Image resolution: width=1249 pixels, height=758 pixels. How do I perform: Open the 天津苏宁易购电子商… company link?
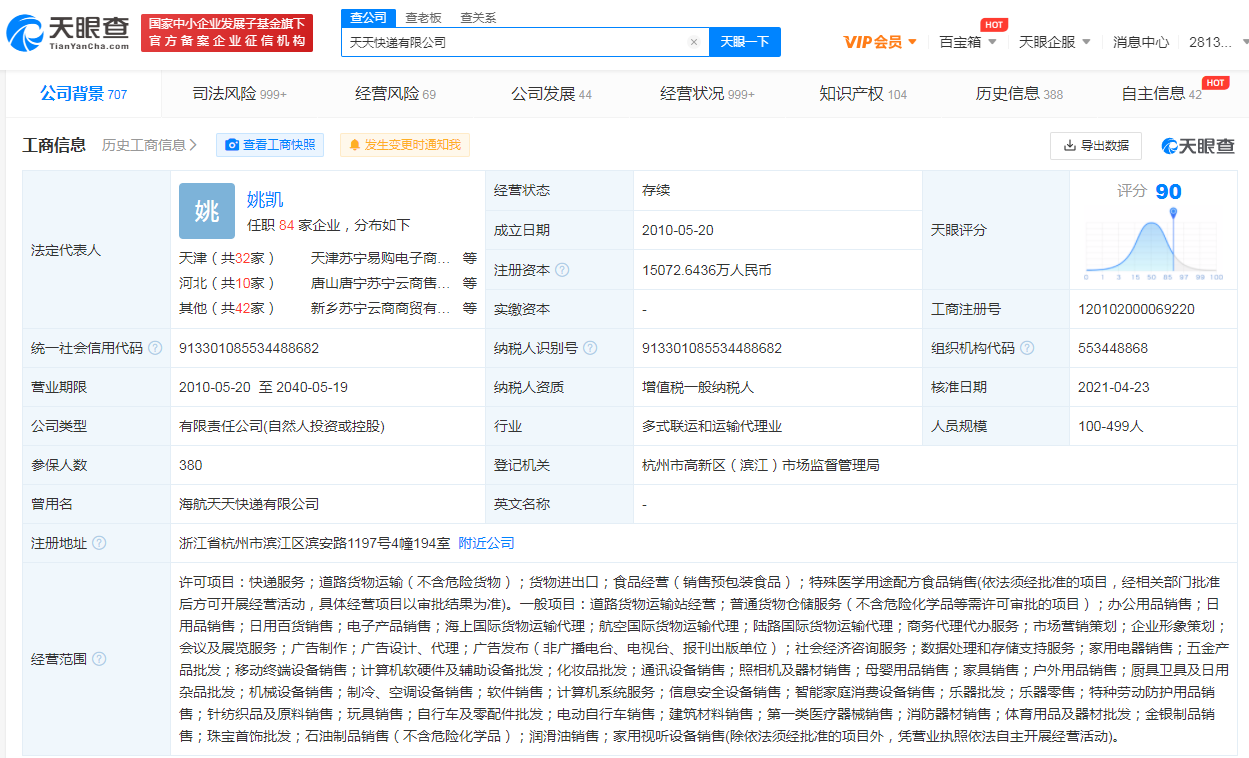click(380, 258)
